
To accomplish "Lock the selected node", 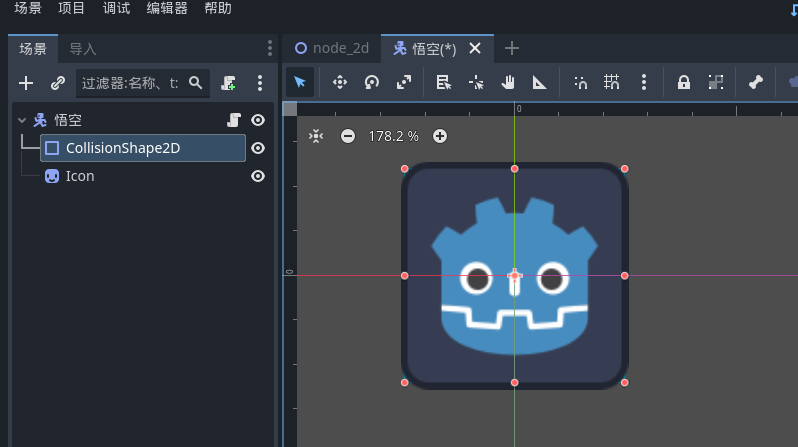I will tap(684, 83).
